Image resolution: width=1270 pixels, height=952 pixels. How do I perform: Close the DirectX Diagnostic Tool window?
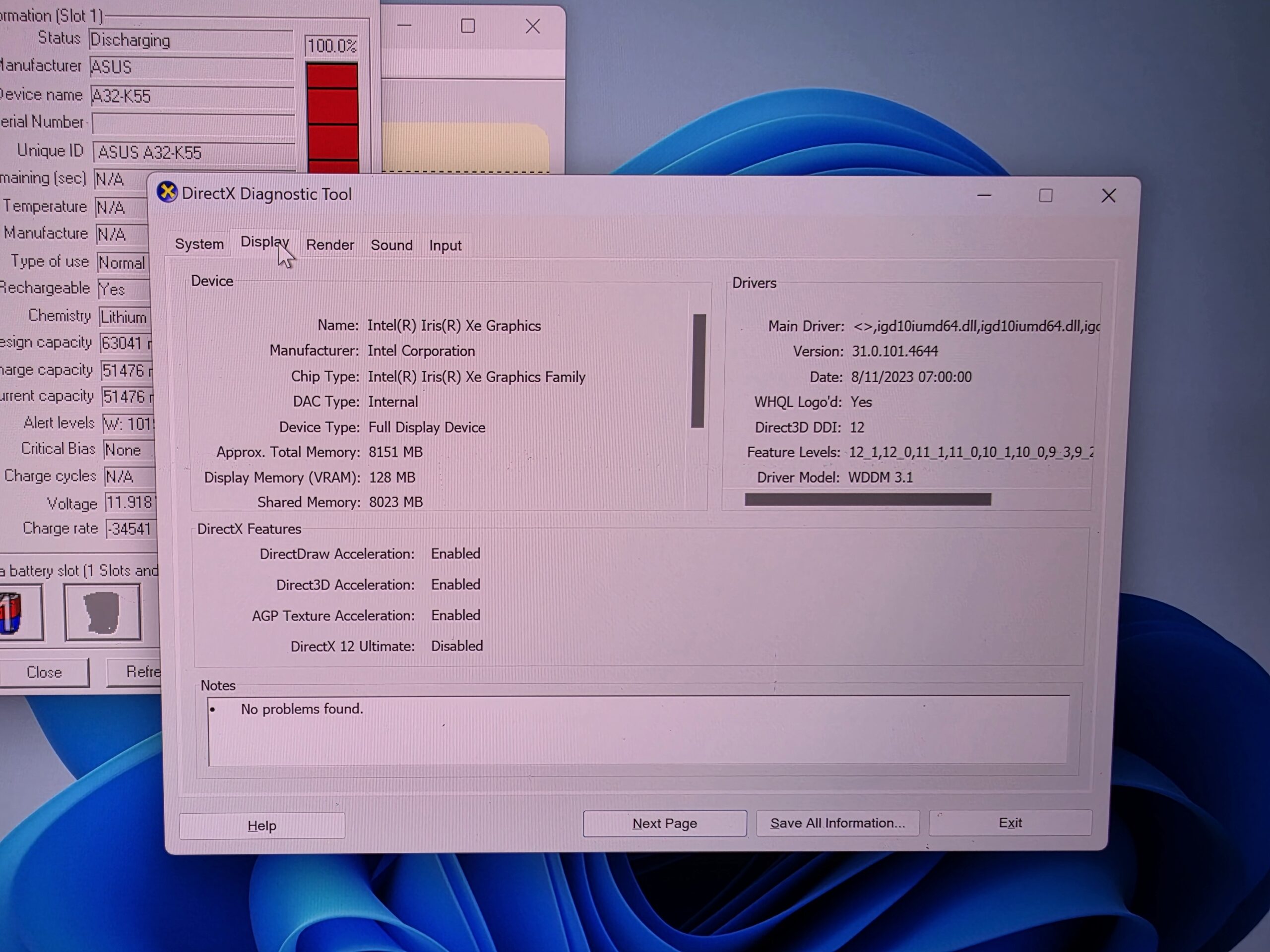click(1109, 196)
